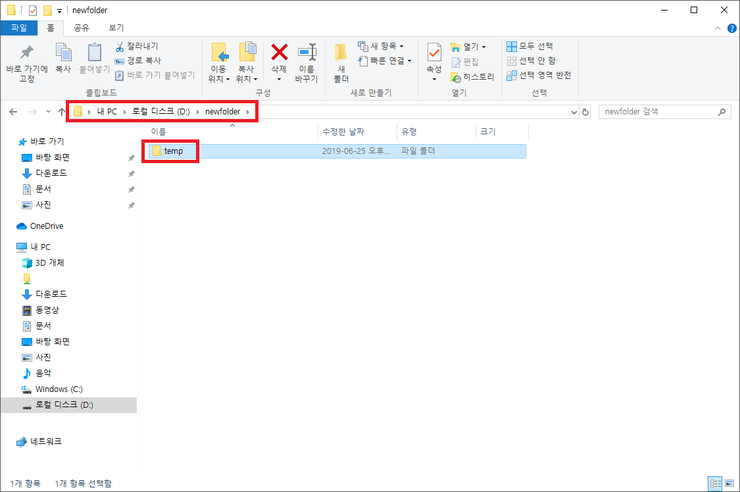Click the Rename (이름 바꾸기) ribbon icon
Screen dimensions: 740x492
click(x=307, y=53)
